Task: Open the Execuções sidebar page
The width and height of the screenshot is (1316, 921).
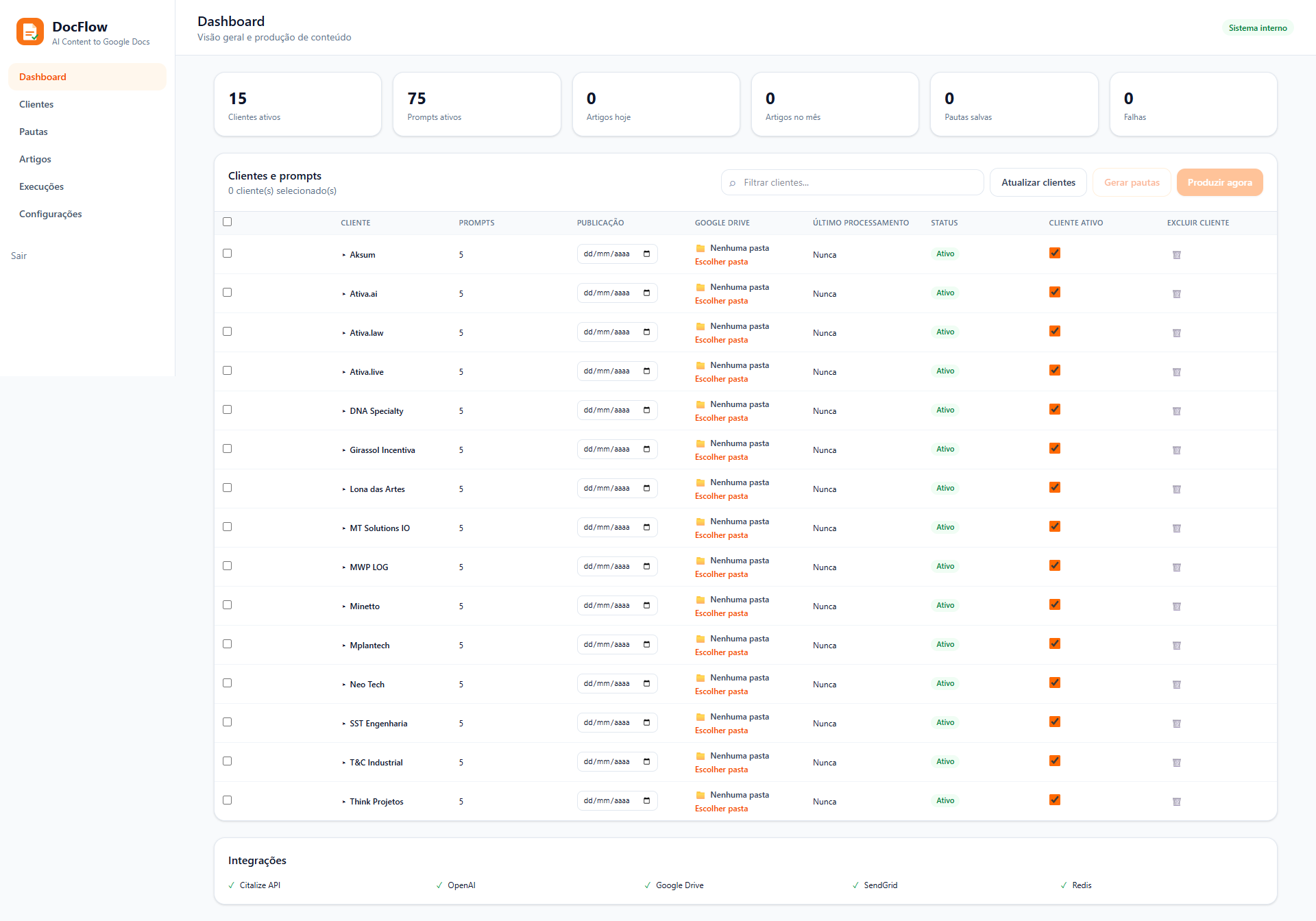Action: coord(87,186)
